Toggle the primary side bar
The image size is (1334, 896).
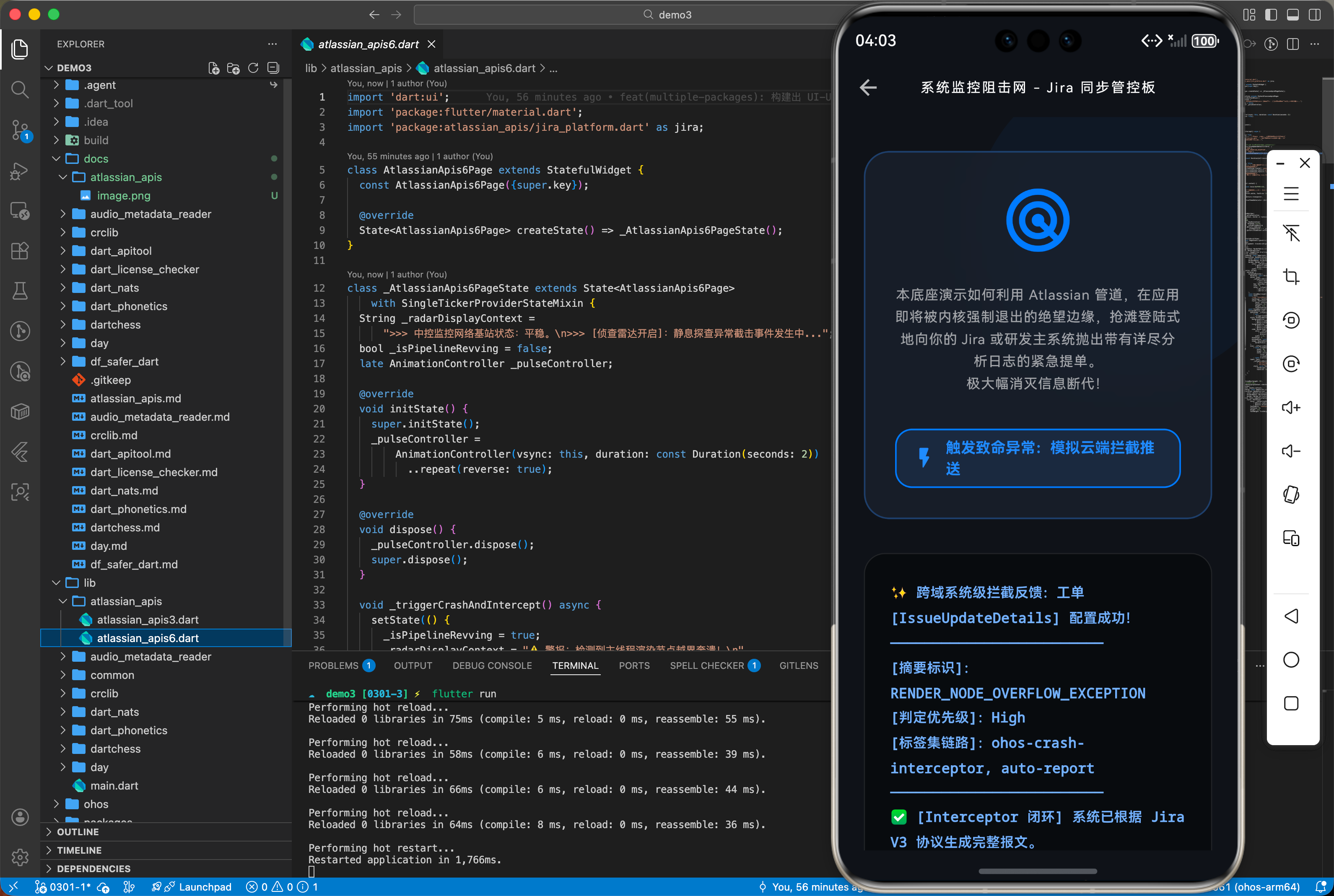point(1271,15)
